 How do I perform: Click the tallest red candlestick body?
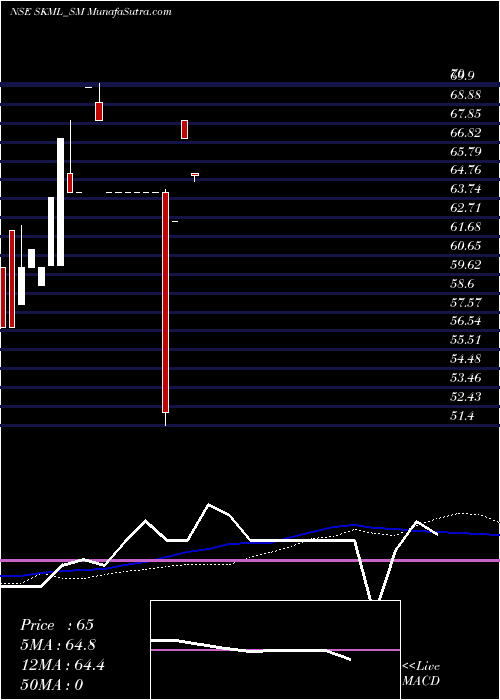click(166, 302)
